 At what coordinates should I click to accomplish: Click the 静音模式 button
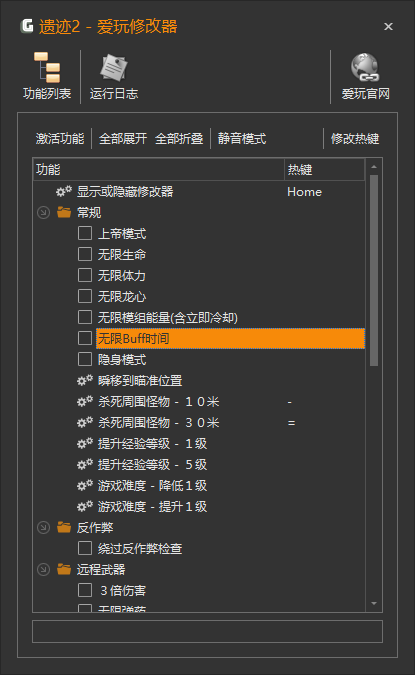point(242,139)
